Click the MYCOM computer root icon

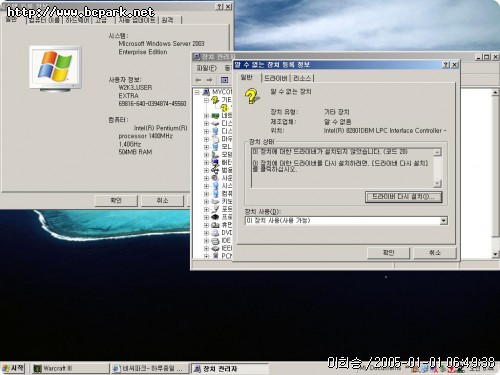click(206, 92)
